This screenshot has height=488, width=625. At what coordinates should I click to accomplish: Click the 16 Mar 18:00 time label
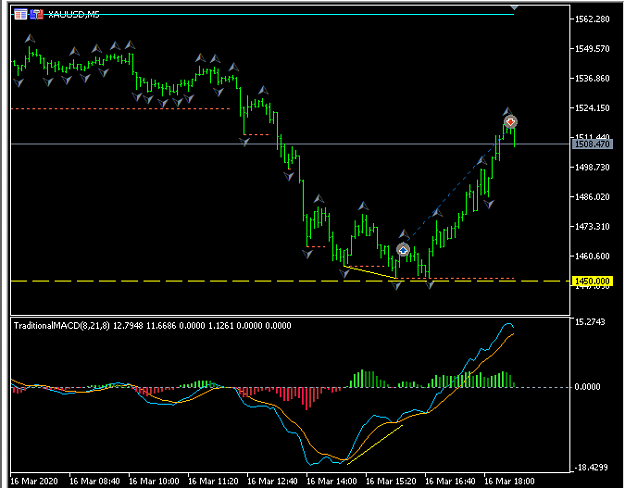[509, 481]
